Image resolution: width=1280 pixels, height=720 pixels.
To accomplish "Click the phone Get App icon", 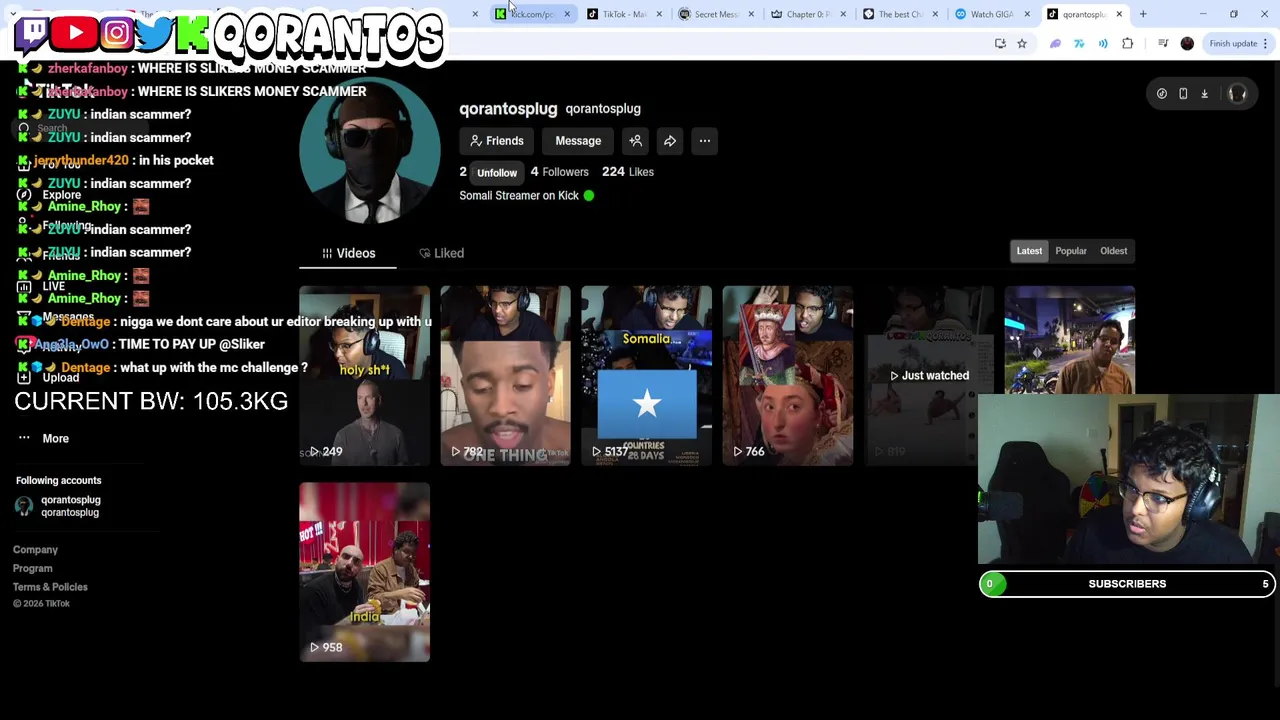I will [1183, 94].
